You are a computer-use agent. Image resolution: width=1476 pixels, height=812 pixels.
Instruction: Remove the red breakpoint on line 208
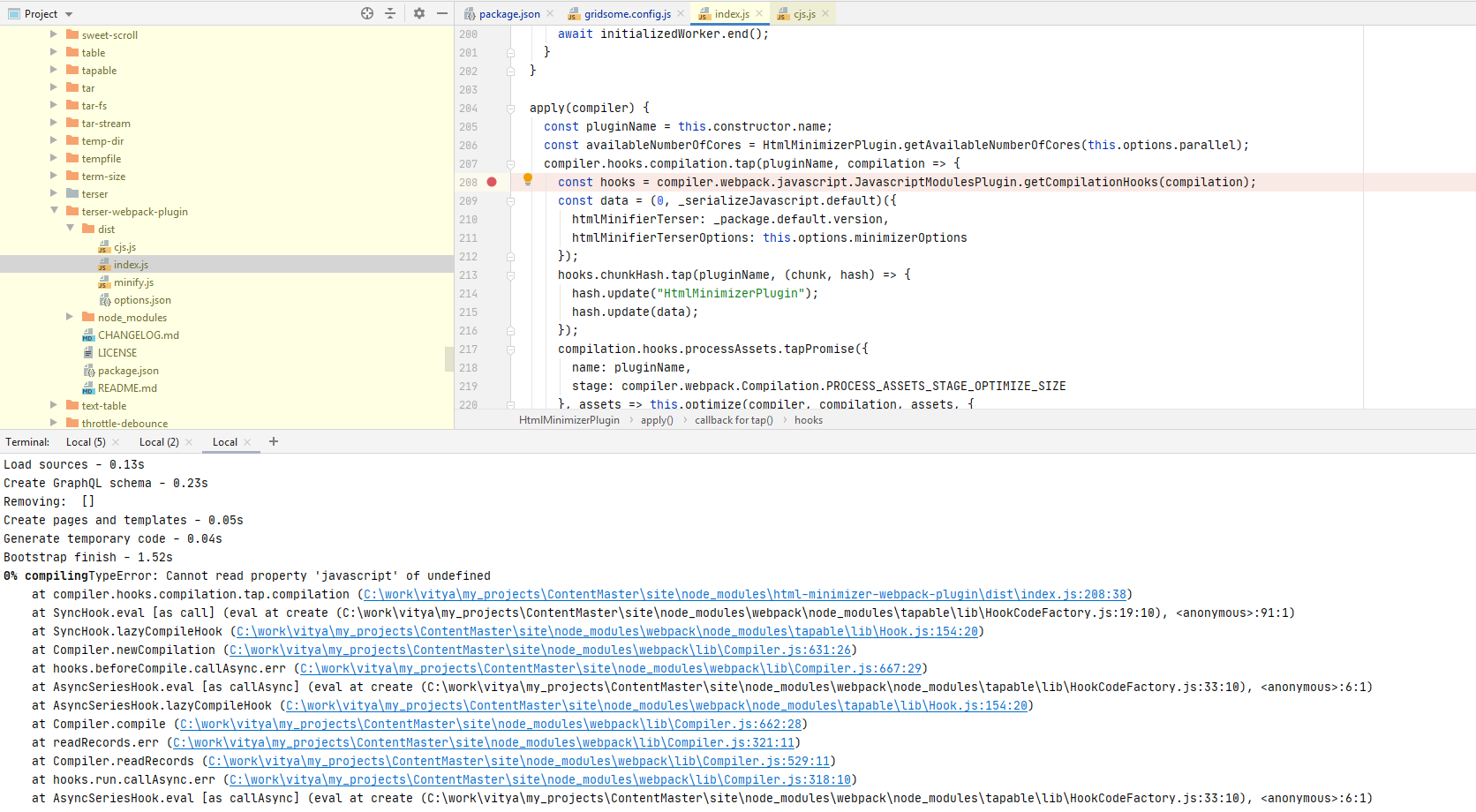[x=493, y=182]
